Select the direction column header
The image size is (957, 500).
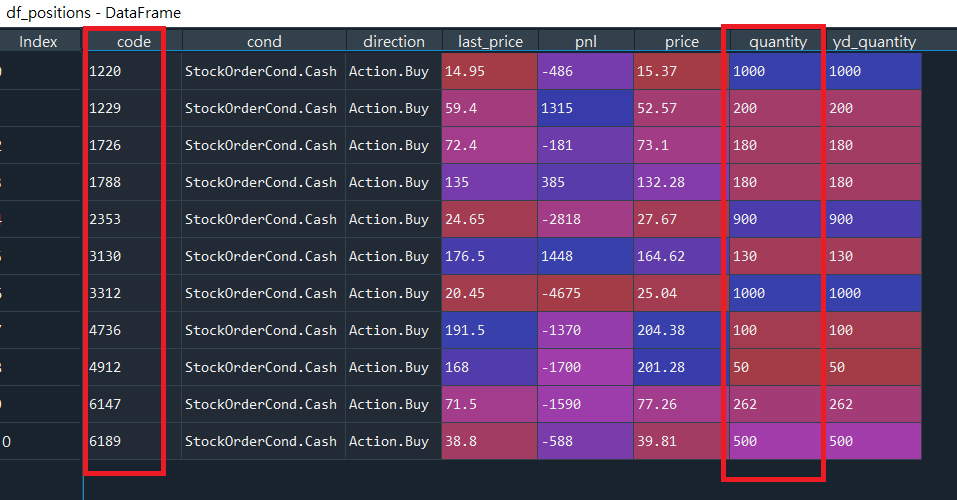coord(394,42)
